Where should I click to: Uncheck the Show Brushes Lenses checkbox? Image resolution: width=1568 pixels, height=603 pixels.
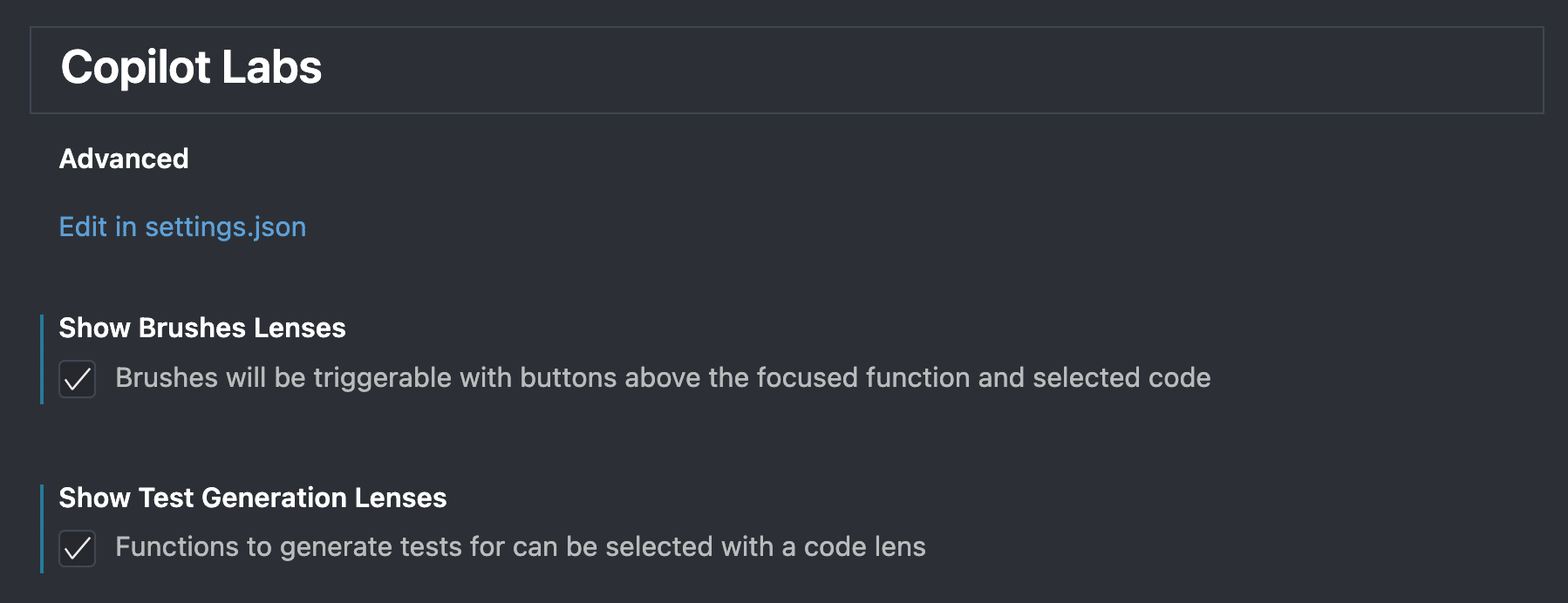click(77, 379)
